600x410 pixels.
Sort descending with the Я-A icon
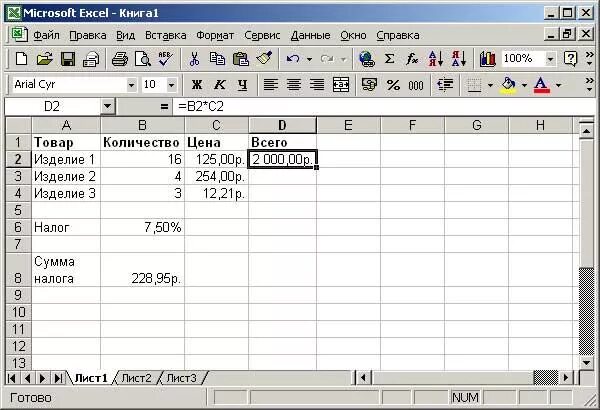point(458,59)
